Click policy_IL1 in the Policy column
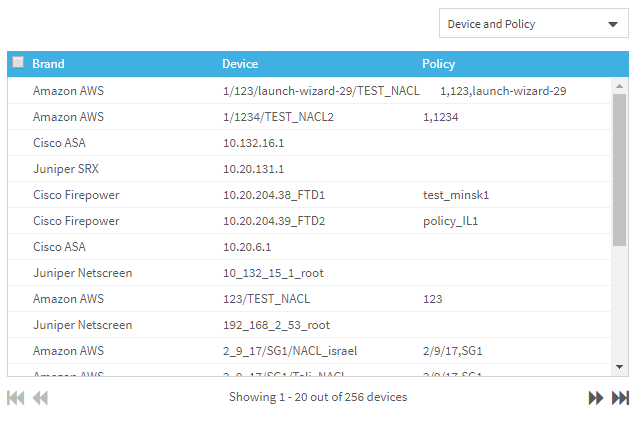Screen dimensions: 641x424 tap(450, 221)
